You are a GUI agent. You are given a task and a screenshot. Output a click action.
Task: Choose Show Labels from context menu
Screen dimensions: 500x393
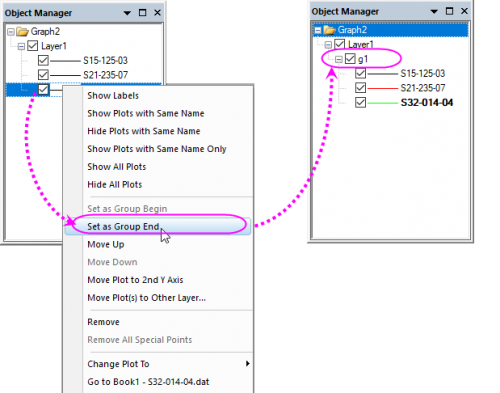click(113, 96)
